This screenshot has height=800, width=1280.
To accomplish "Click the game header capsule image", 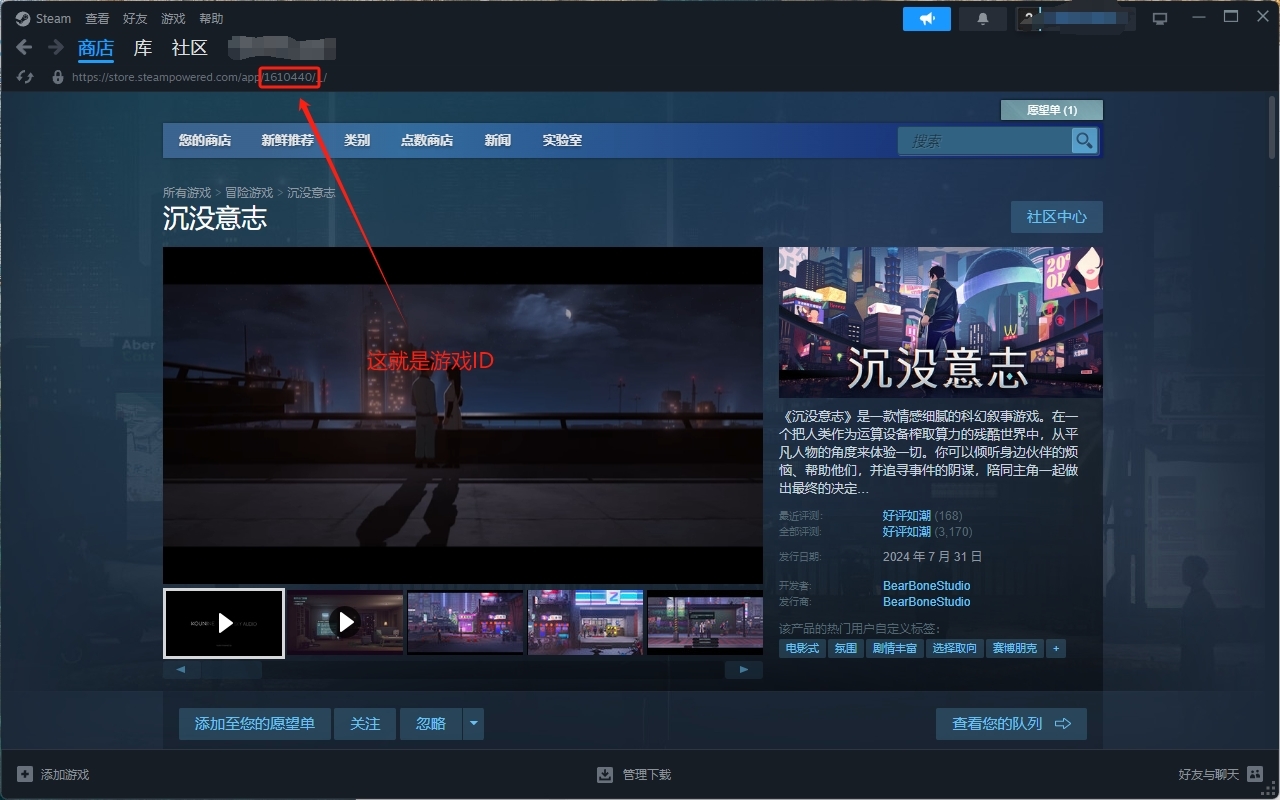I will pos(941,322).
